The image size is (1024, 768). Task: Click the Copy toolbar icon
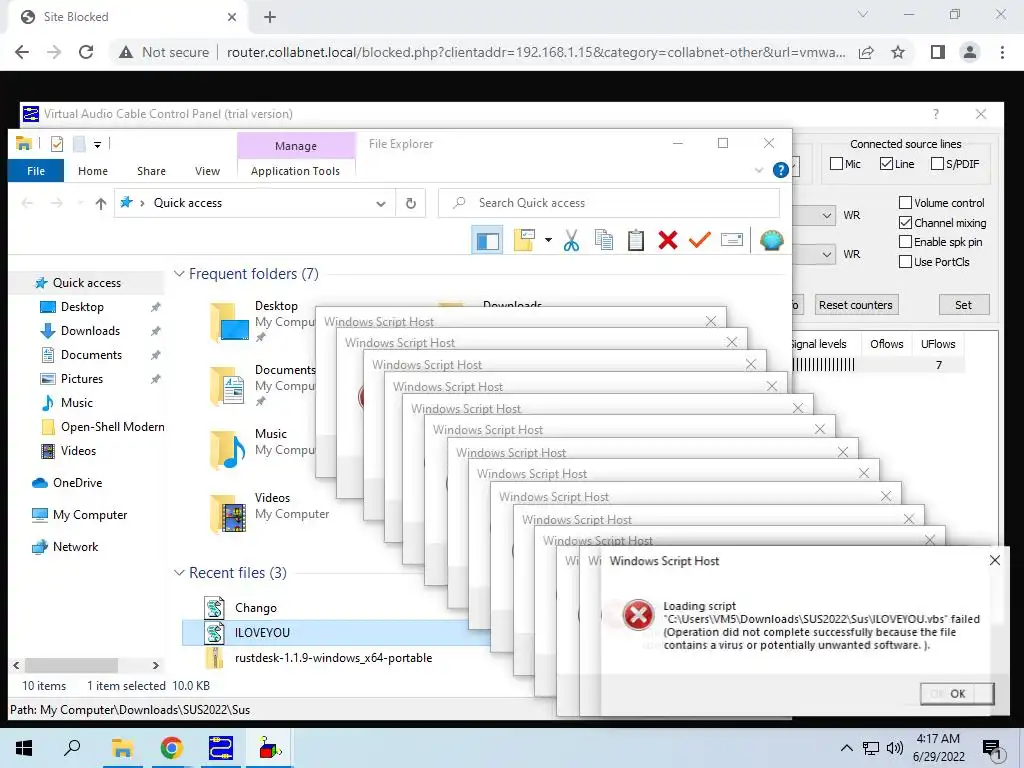(604, 240)
